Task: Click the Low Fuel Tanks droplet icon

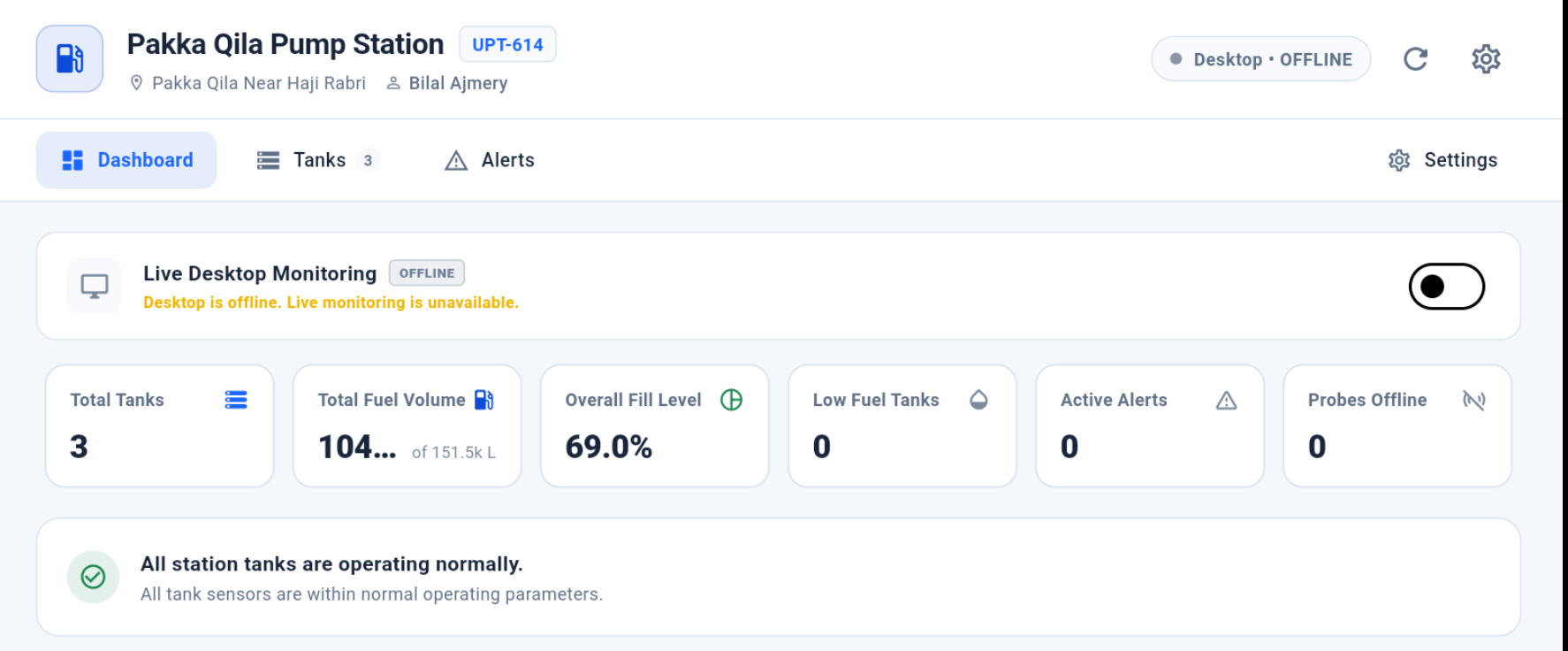Action: click(x=978, y=400)
